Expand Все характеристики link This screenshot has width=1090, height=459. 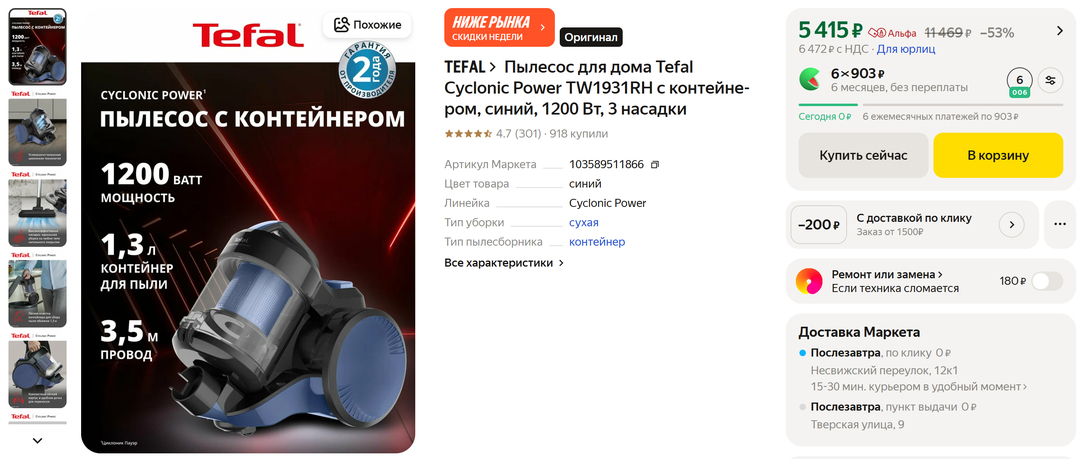pos(504,263)
